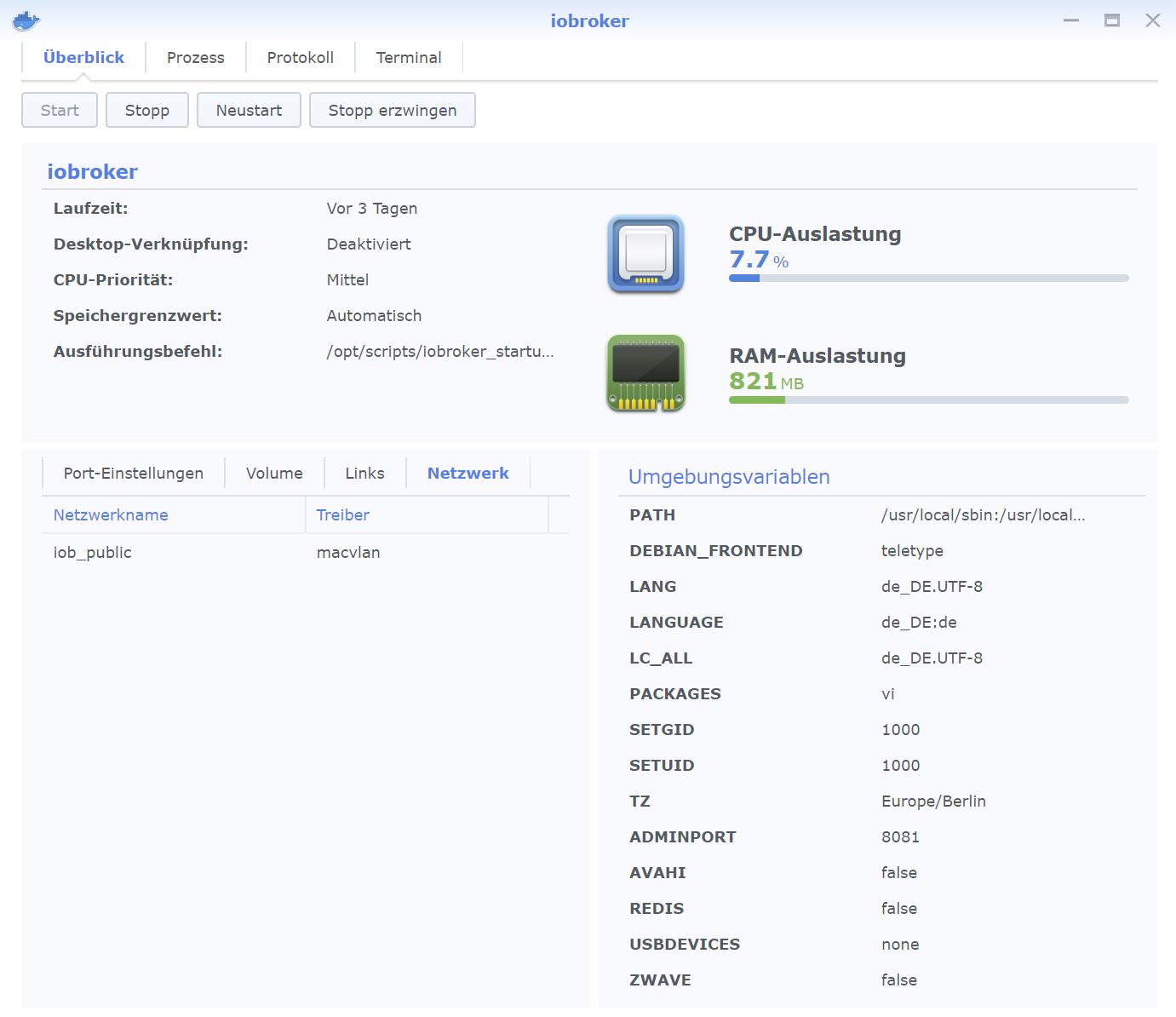The image size is (1176, 1017).
Task: Click the macvlan driver cell
Action: click(x=348, y=552)
